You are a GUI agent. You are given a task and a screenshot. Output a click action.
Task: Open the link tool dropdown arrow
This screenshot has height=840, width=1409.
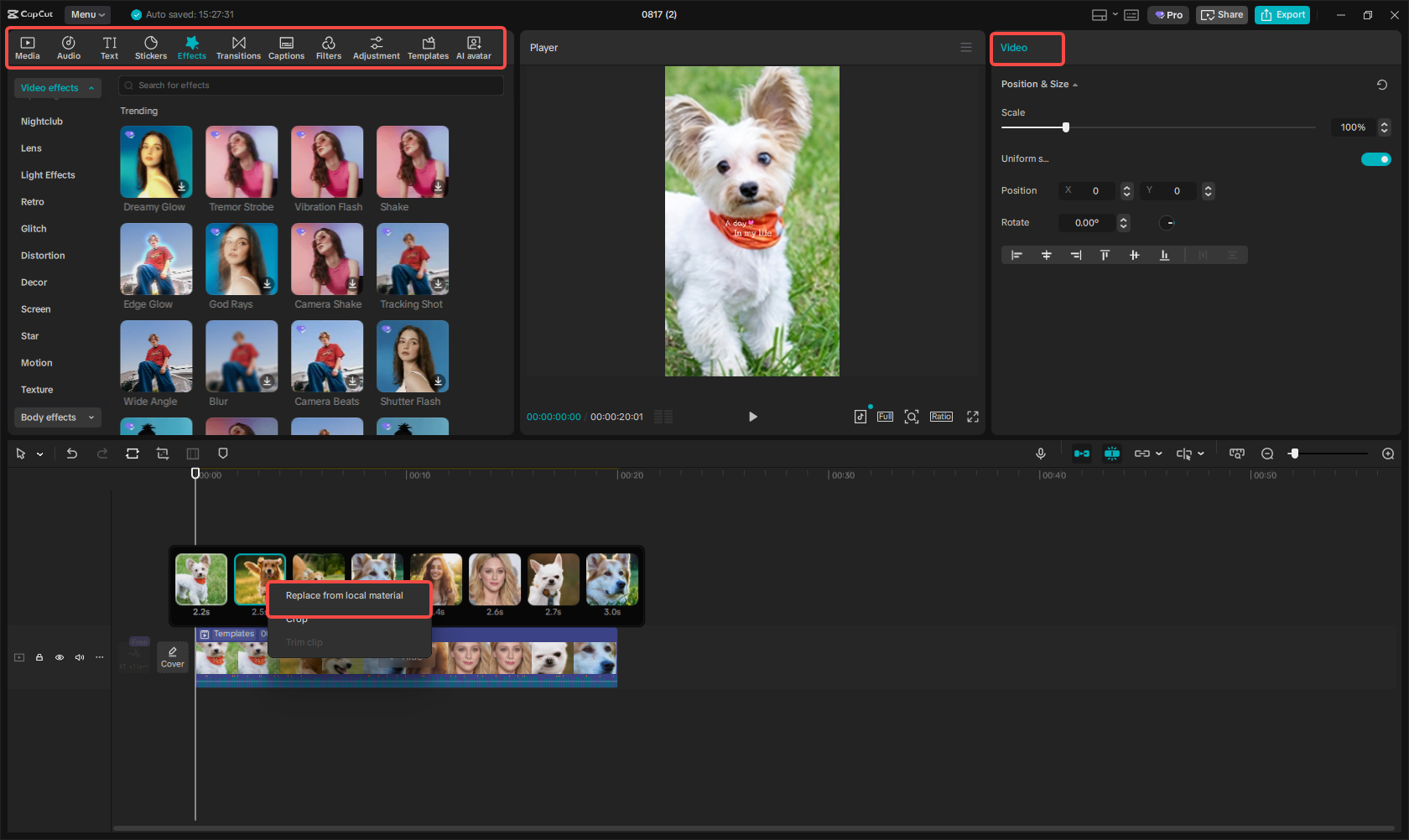click(x=1158, y=454)
